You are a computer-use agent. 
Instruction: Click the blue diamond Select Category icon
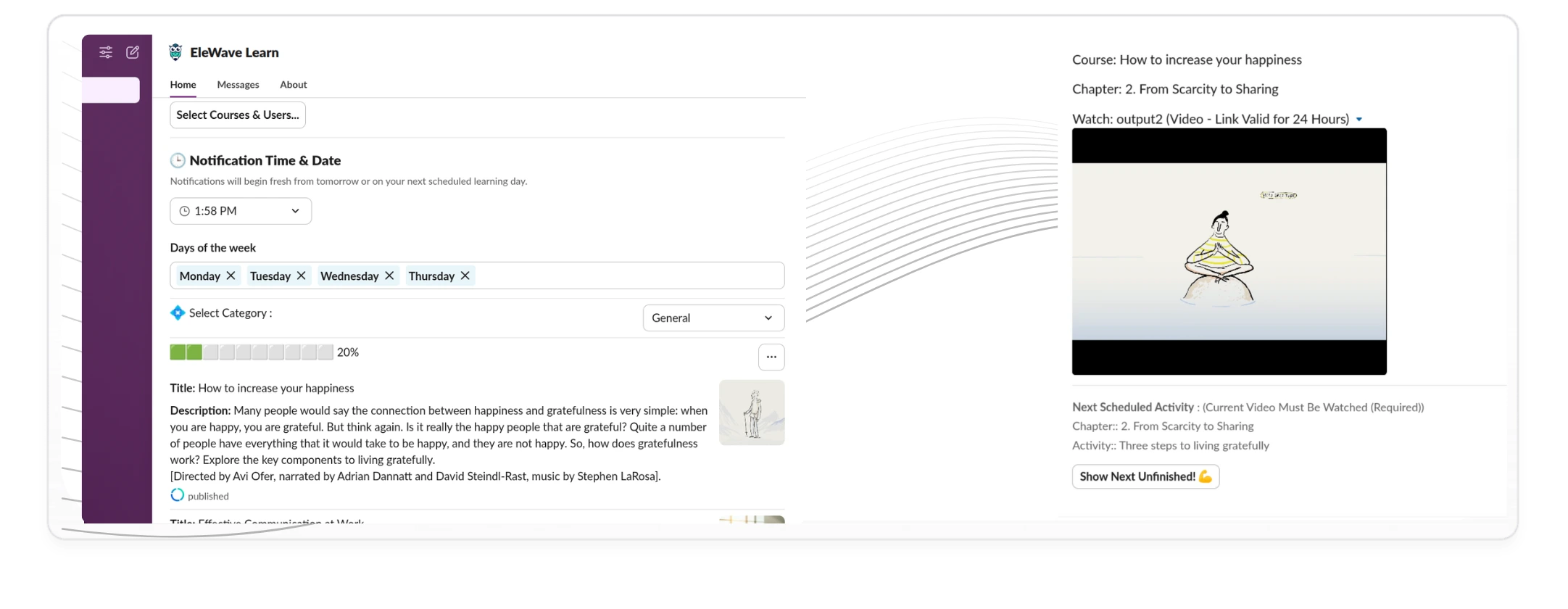[x=178, y=313]
